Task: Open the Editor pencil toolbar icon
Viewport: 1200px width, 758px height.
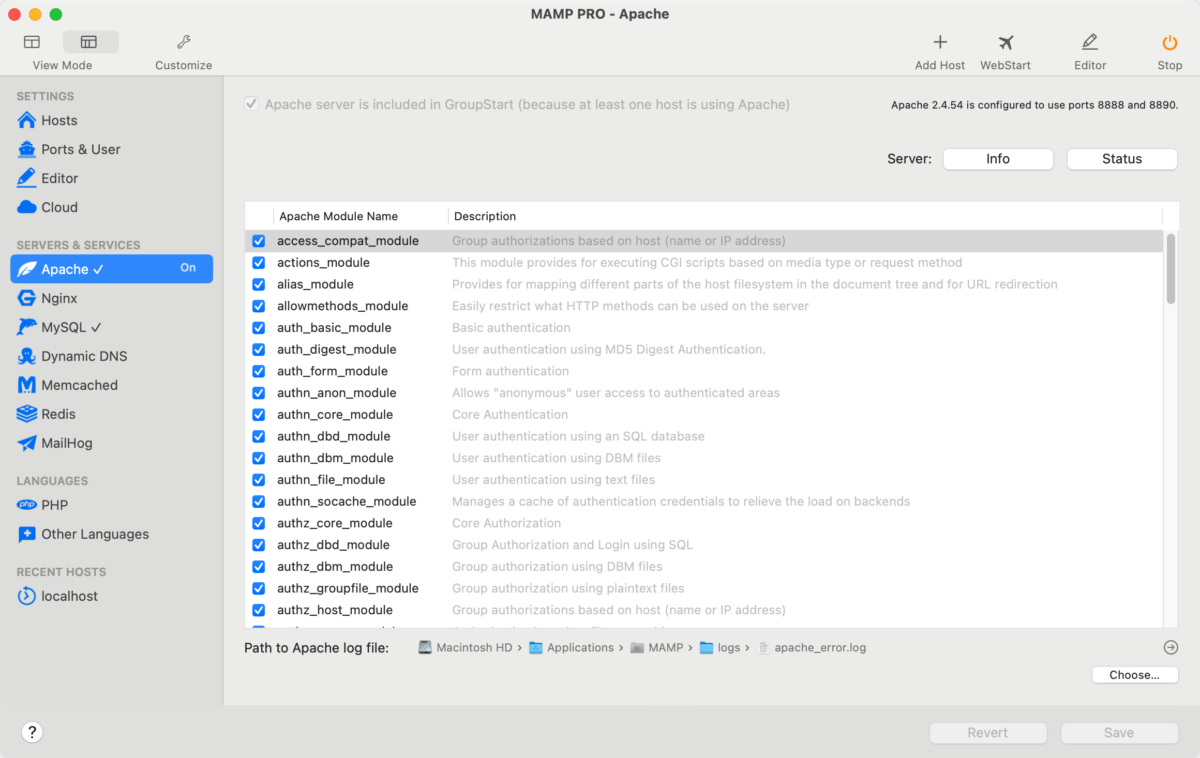Action: (1090, 42)
